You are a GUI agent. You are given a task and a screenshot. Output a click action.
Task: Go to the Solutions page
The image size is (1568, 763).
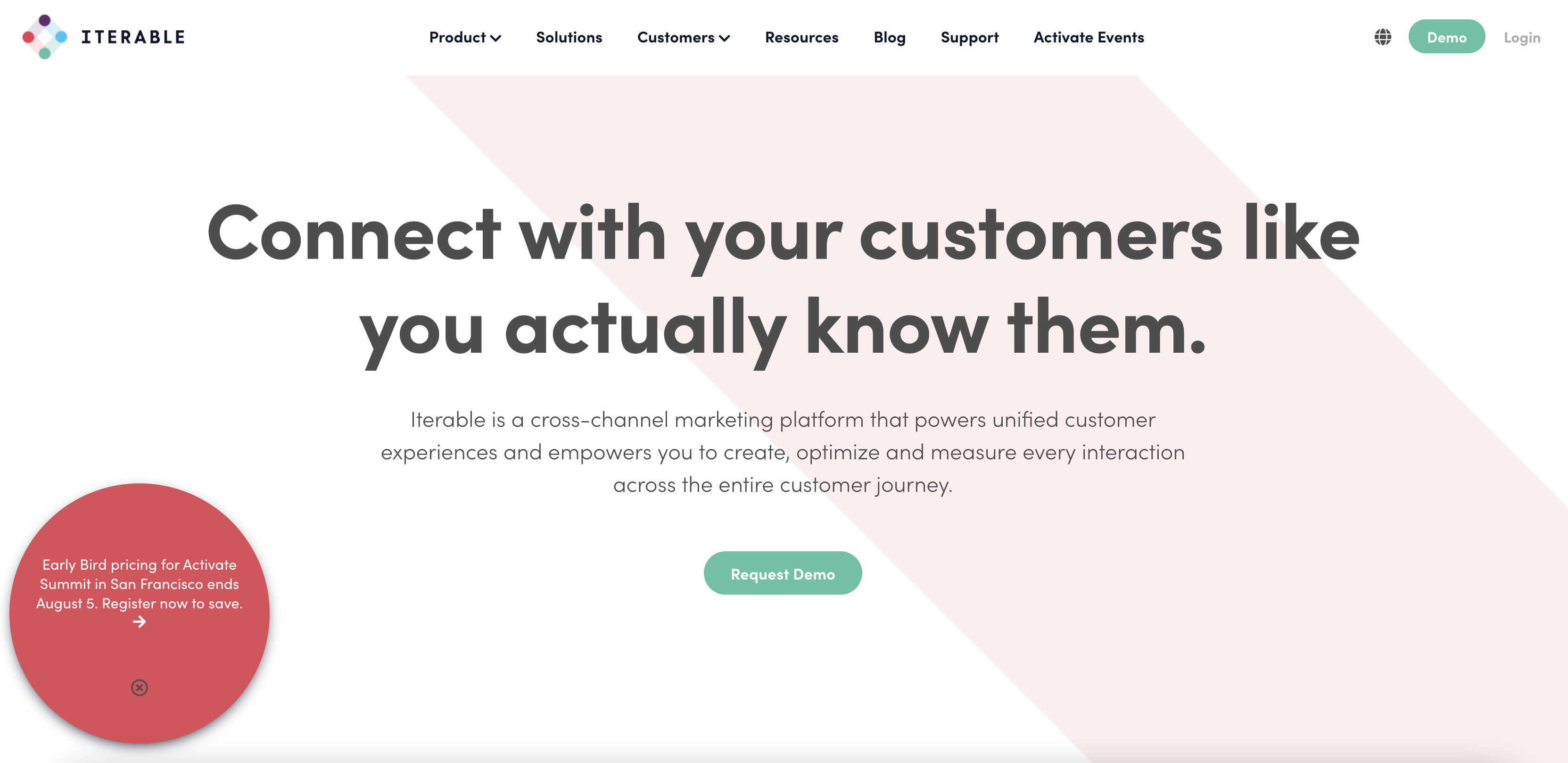coord(569,37)
